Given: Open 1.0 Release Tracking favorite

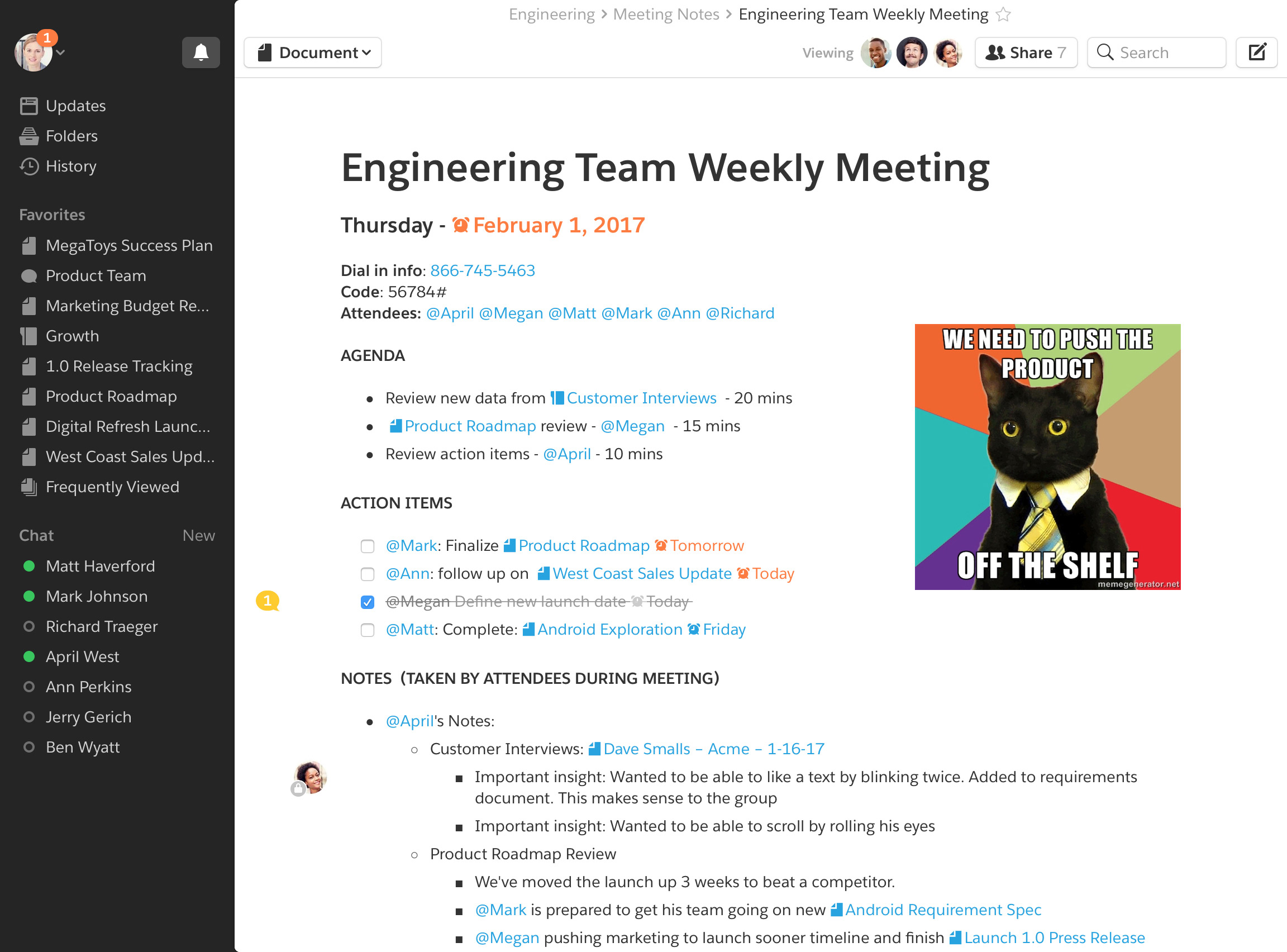Looking at the screenshot, I should pyautogui.click(x=118, y=366).
